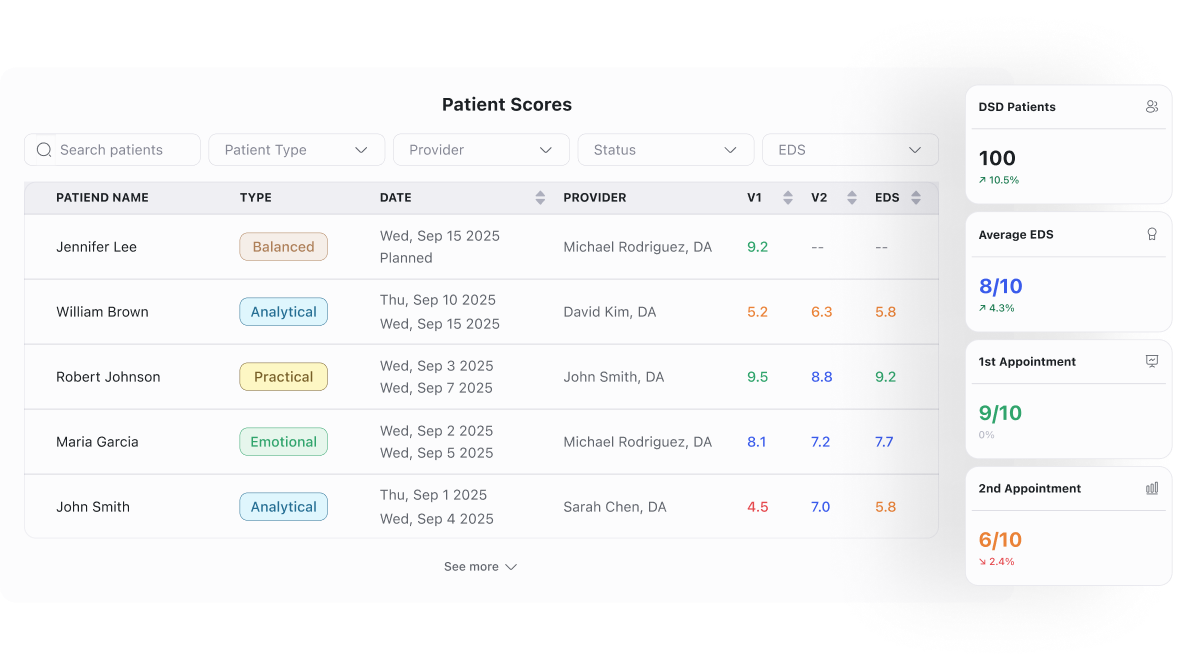Toggle Maria Garcia's Emotional type badge

283,441
